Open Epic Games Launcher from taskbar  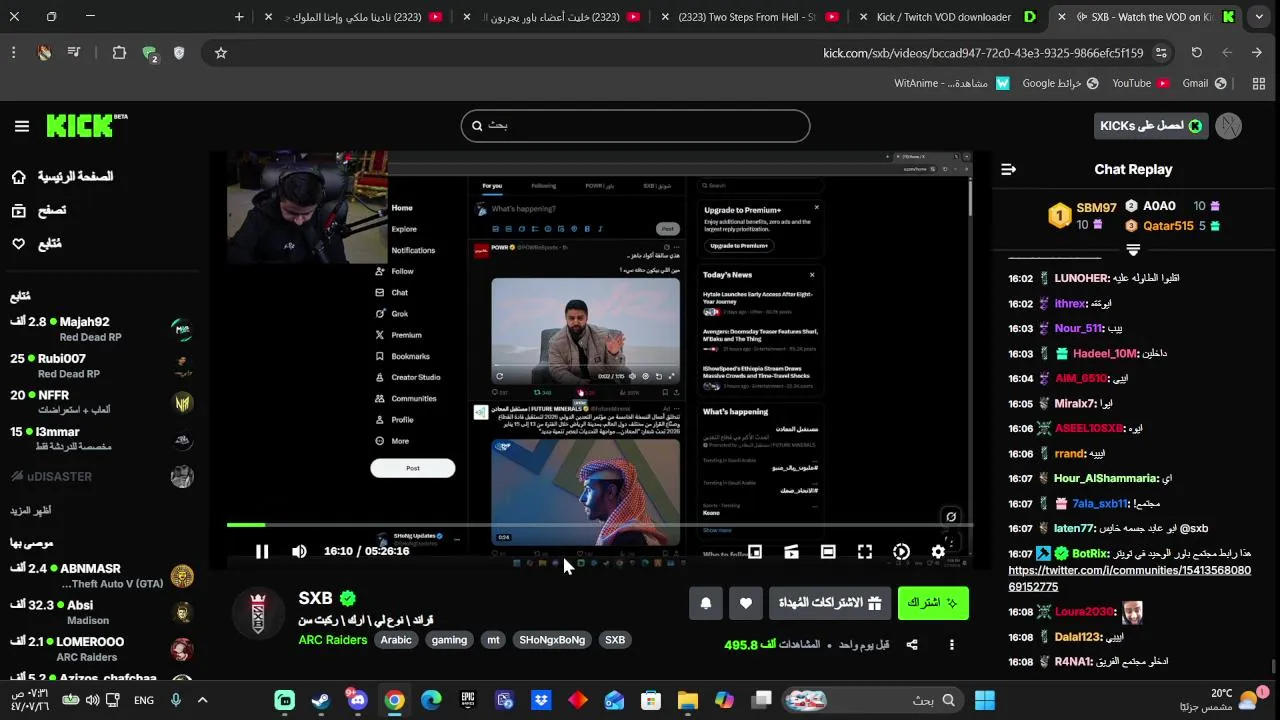[468, 700]
